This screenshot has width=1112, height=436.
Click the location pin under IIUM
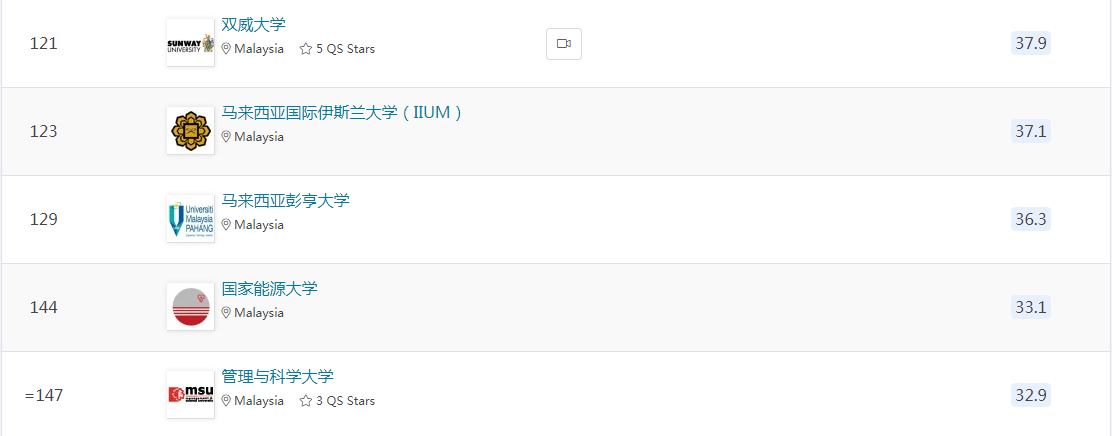coord(226,137)
